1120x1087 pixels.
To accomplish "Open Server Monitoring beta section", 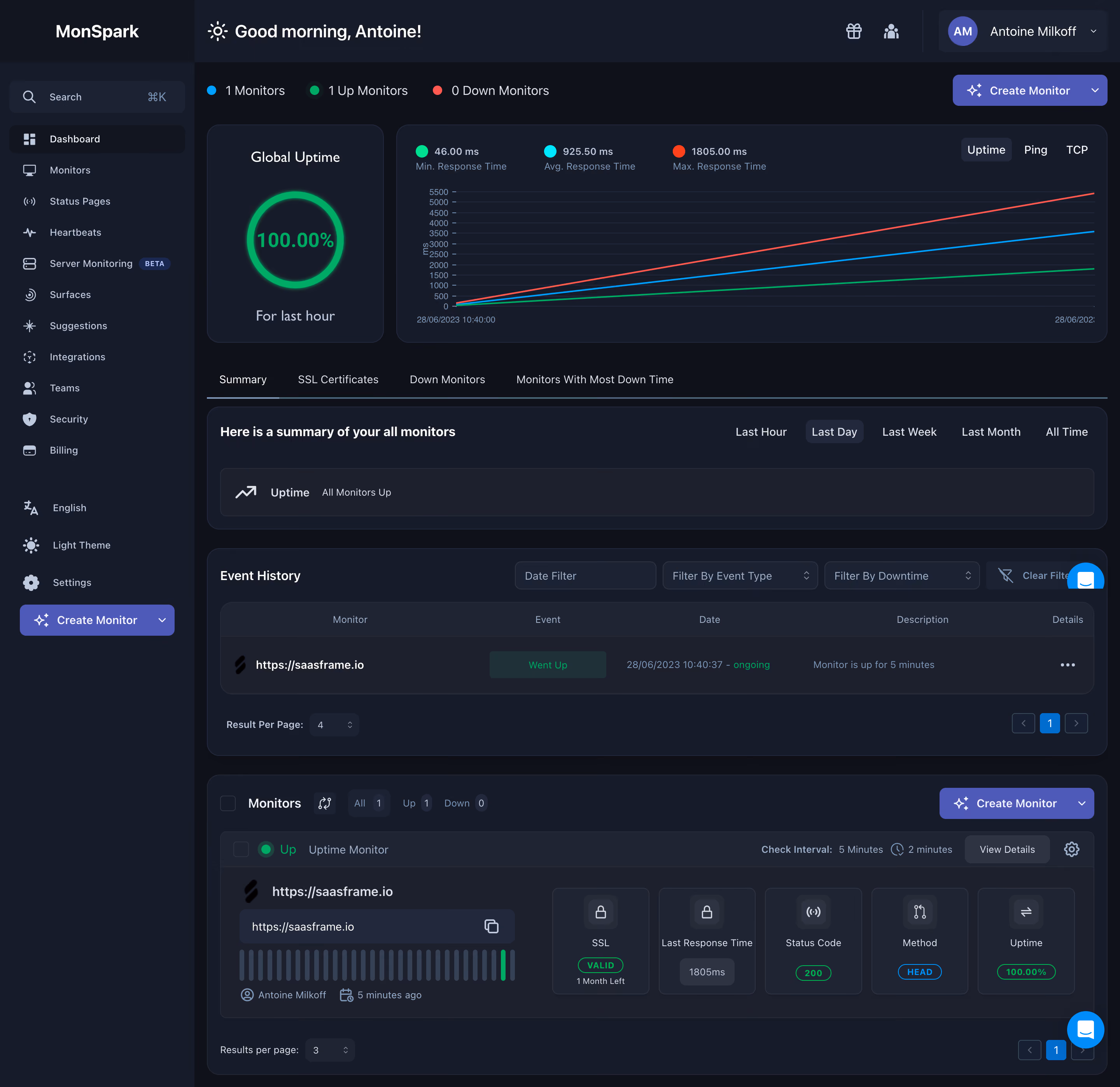I will point(97,264).
